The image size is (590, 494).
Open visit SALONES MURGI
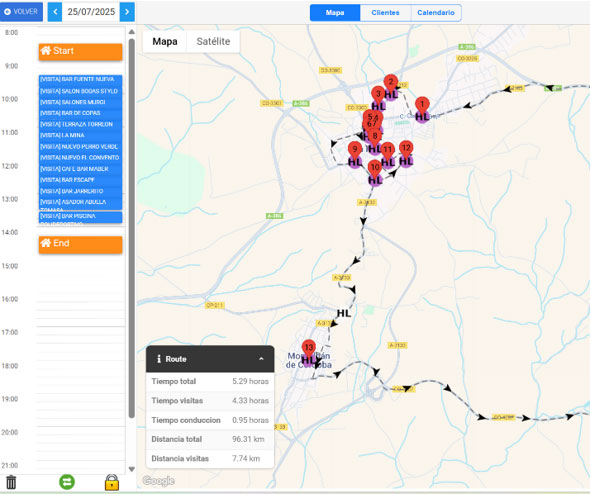click(x=81, y=102)
